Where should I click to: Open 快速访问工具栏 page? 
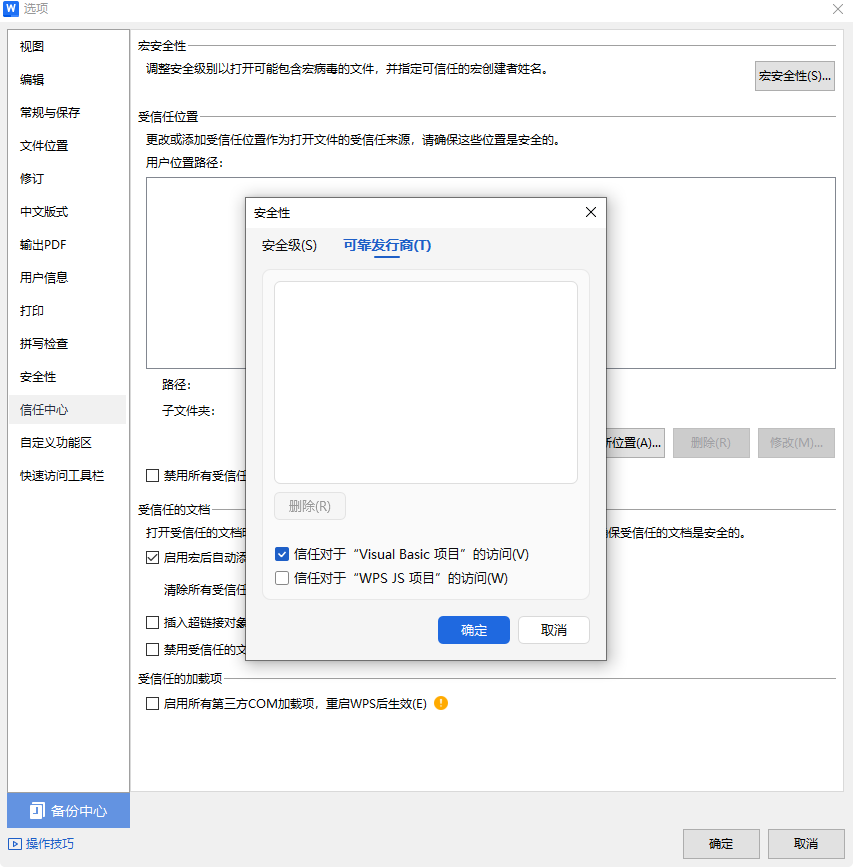tap(67, 476)
